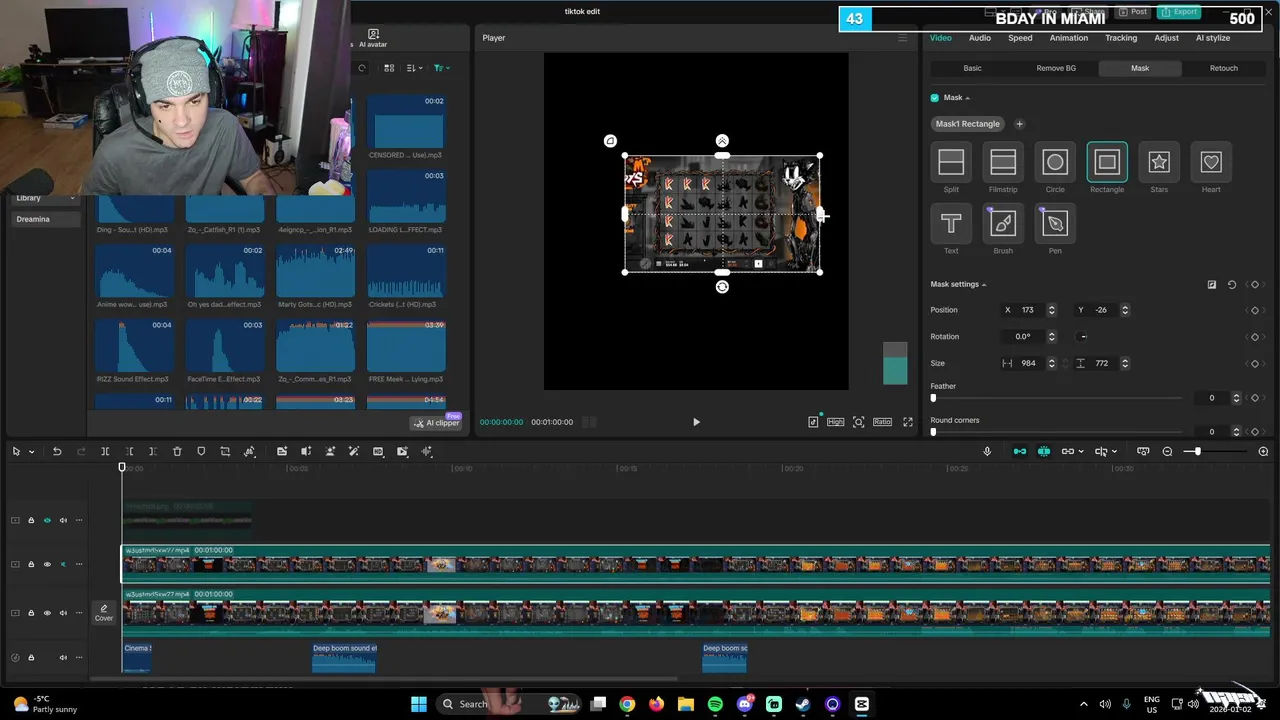Reset mask settings with circular arrow
Viewport: 1280px width, 720px height.
(1232, 285)
